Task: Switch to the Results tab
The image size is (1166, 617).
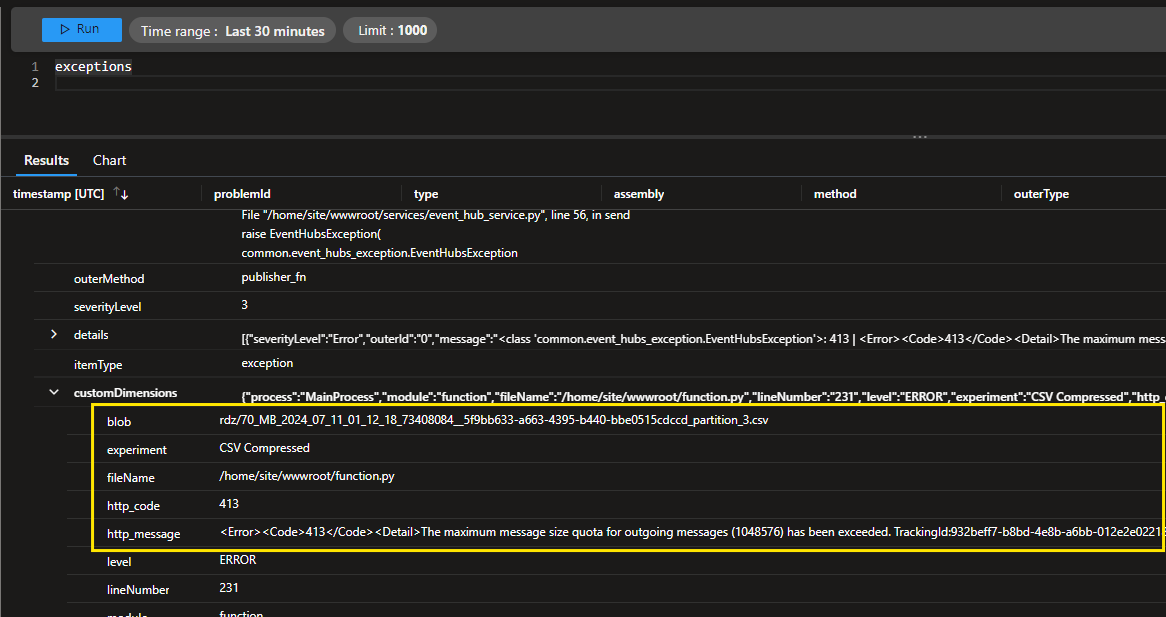Action: [x=46, y=161]
